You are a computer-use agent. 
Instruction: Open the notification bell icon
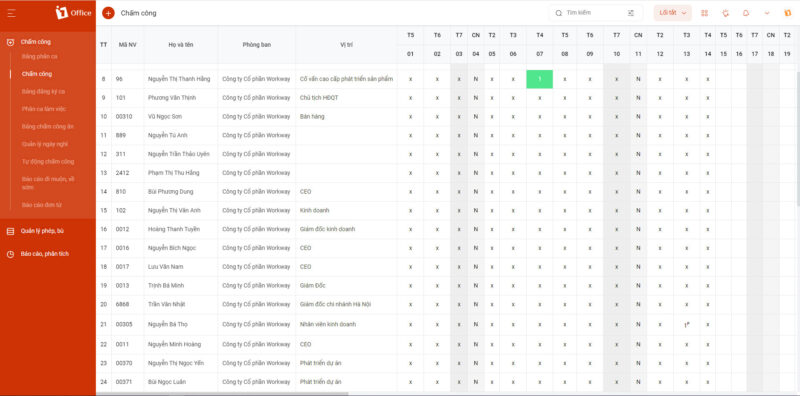[x=746, y=13]
